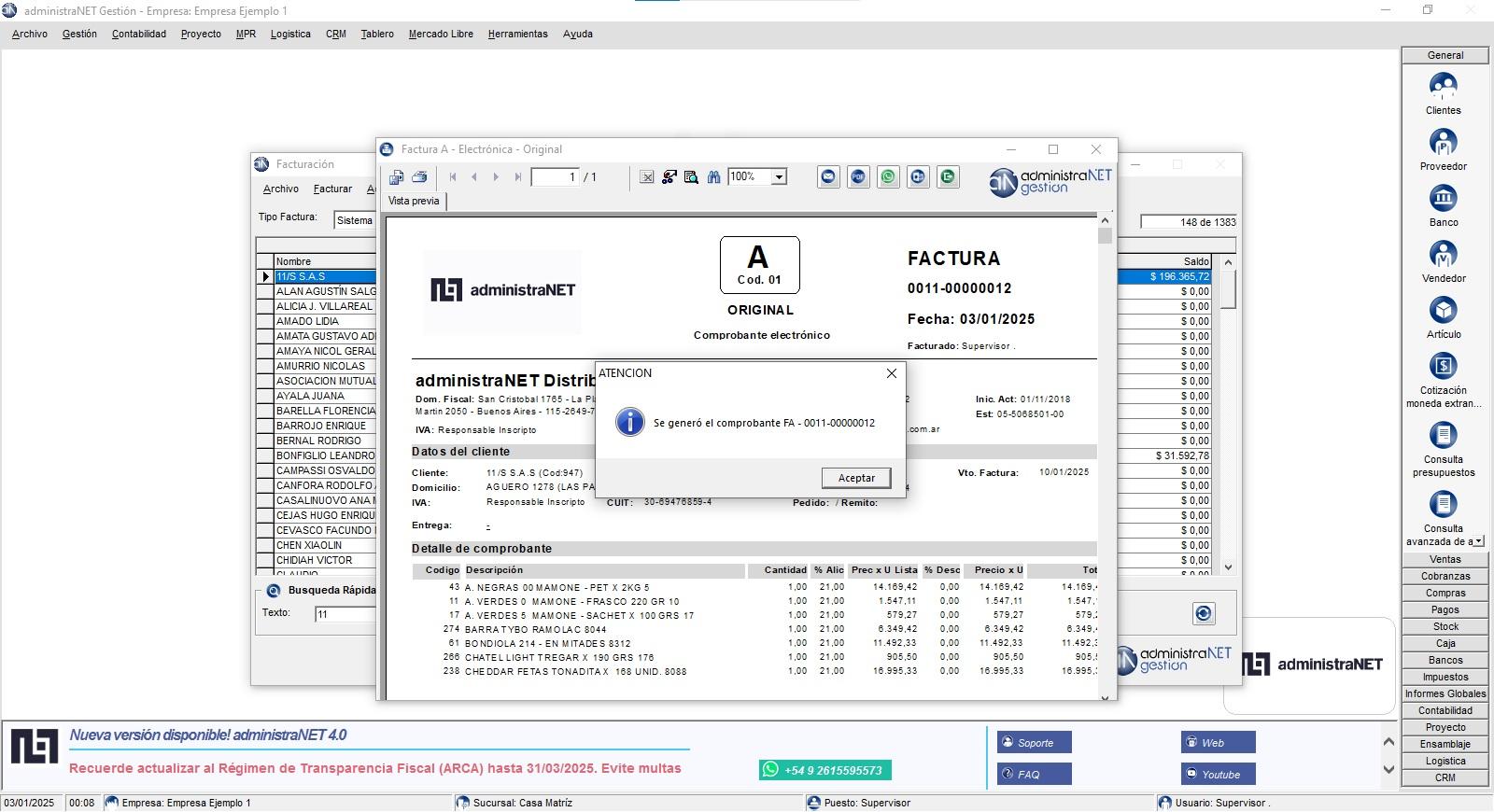Click the round refresh icon in Facturación window

click(1204, 613)
